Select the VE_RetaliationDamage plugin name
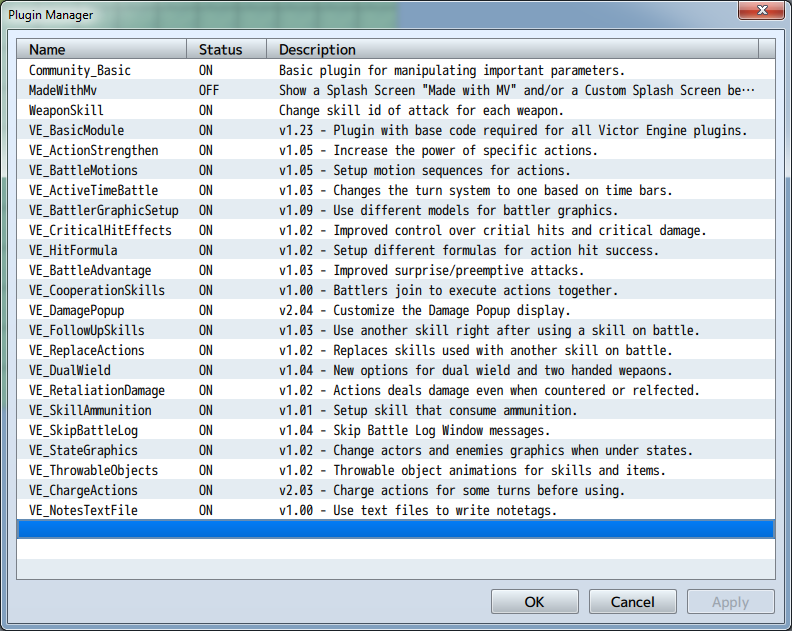 97,391
